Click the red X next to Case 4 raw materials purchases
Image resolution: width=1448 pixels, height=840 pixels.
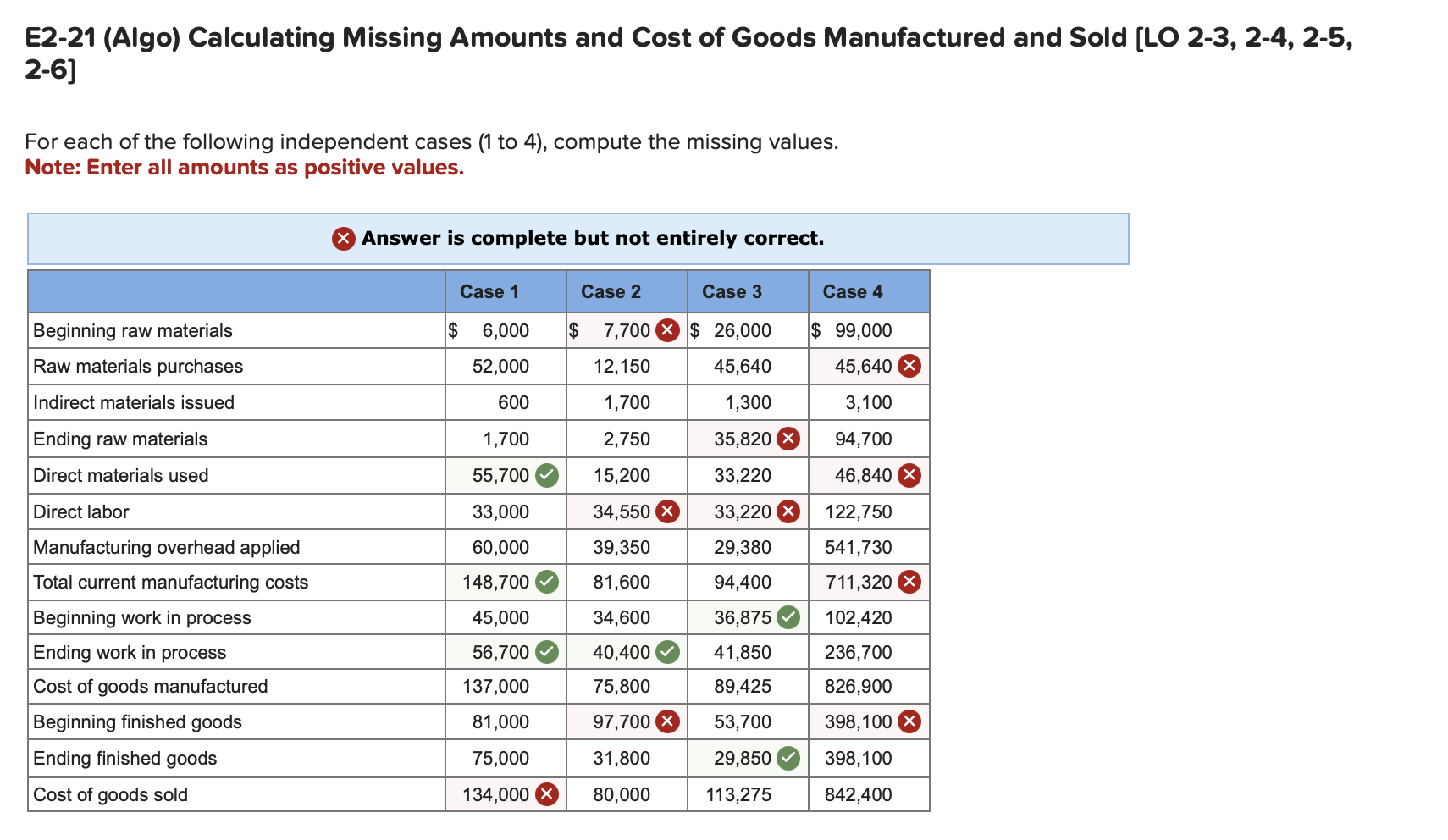[x=909, y=366]
